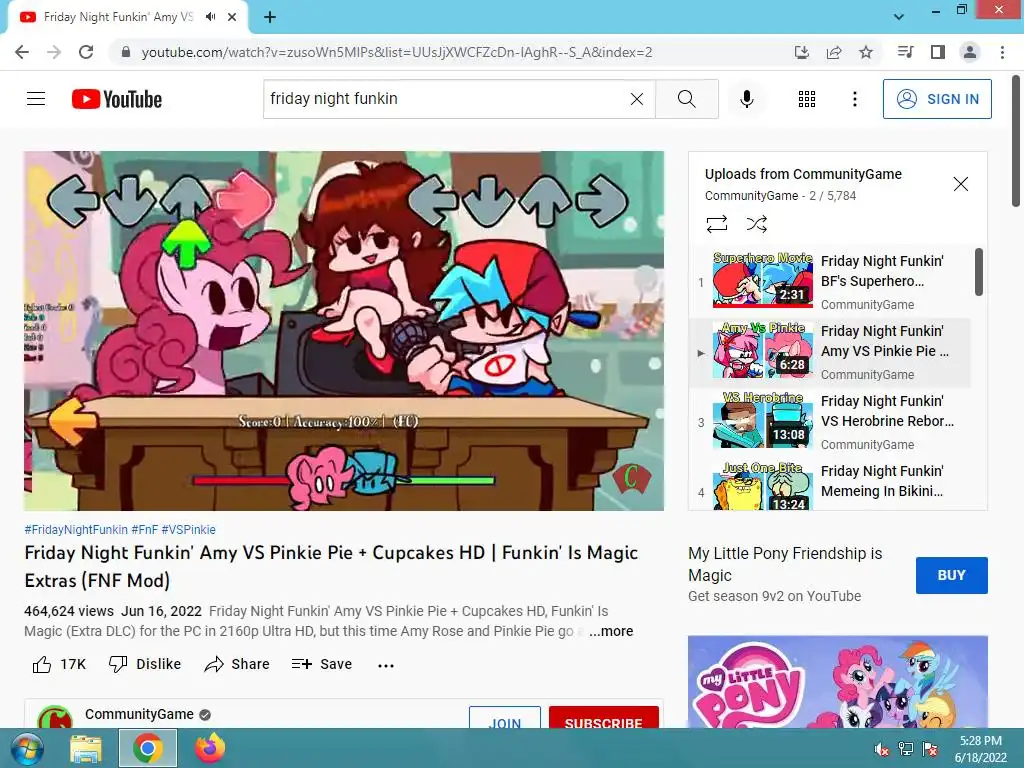
Task: Mute the tab via speaker icon
Action: coord(210,17)
